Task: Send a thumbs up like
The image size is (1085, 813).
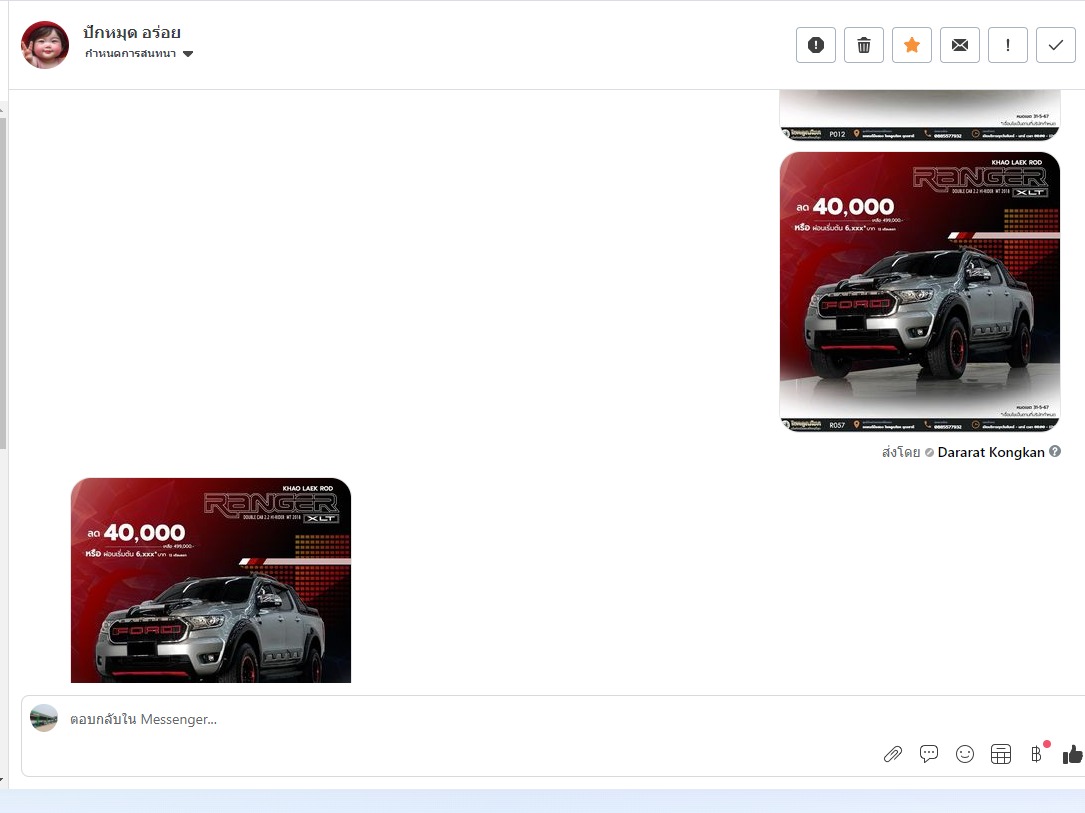Action: pos(1073,754)
